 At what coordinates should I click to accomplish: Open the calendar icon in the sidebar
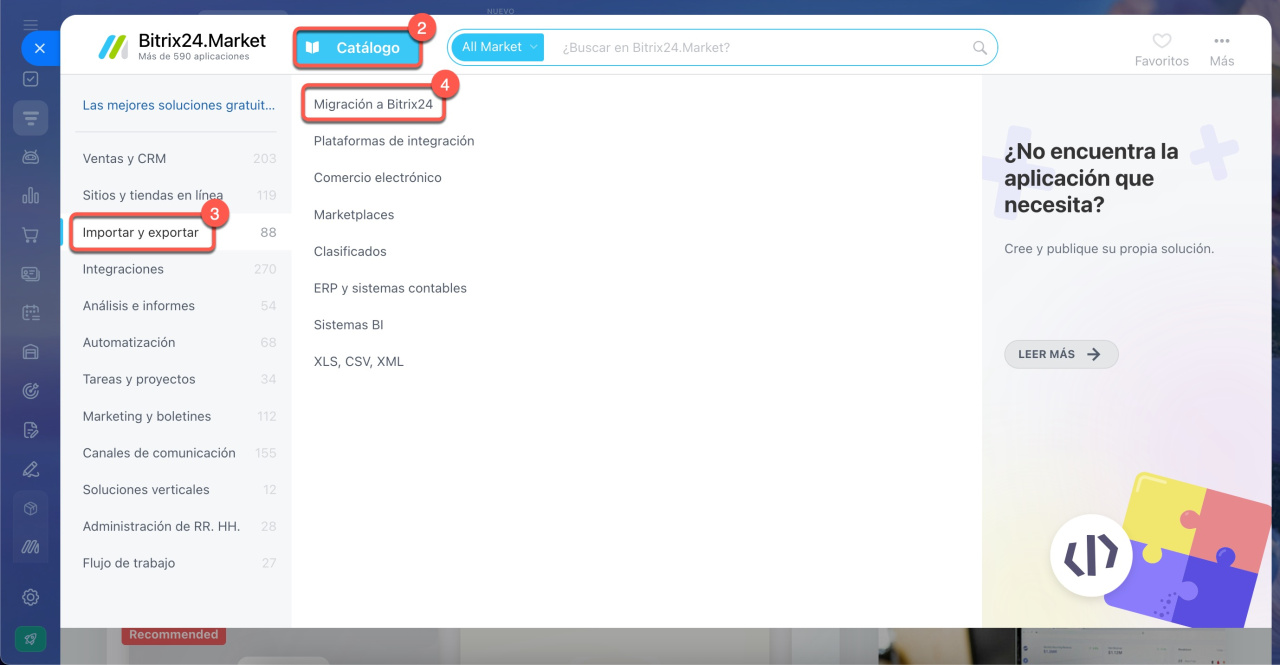point(31,313)
